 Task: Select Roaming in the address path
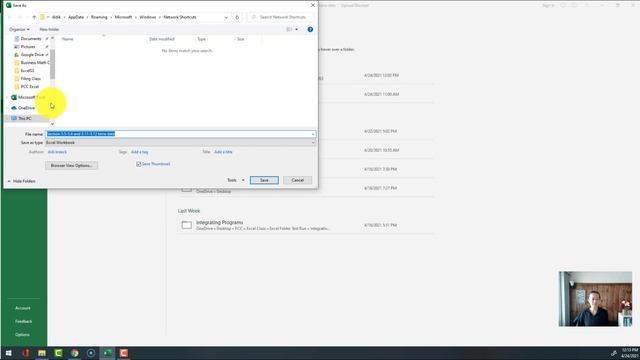point(99,17)
